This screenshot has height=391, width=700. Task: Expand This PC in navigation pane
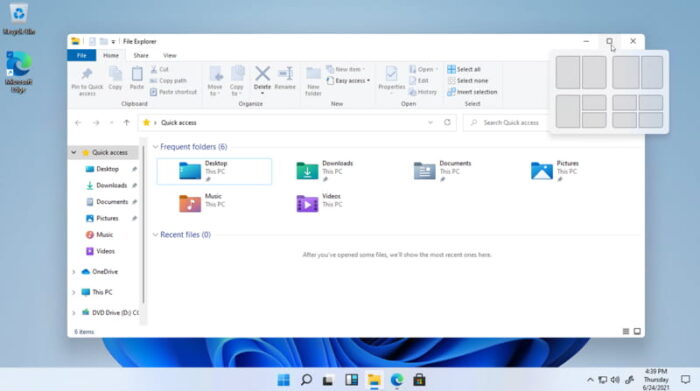click(74, 292)
